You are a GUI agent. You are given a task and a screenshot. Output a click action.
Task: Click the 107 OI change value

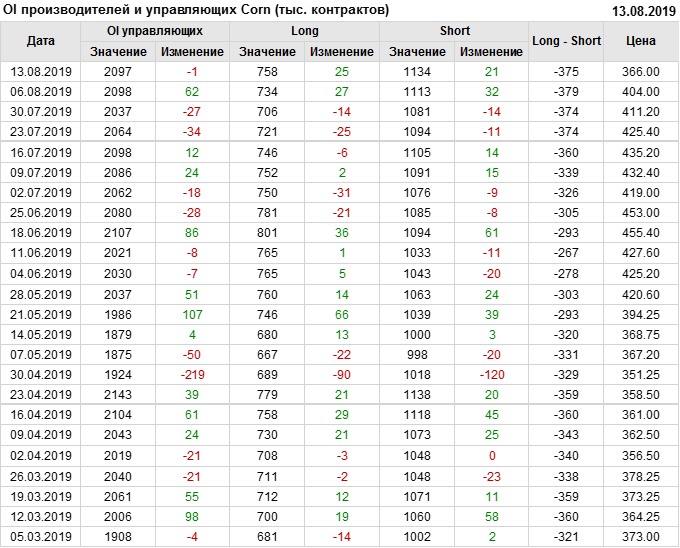[192, 314]
